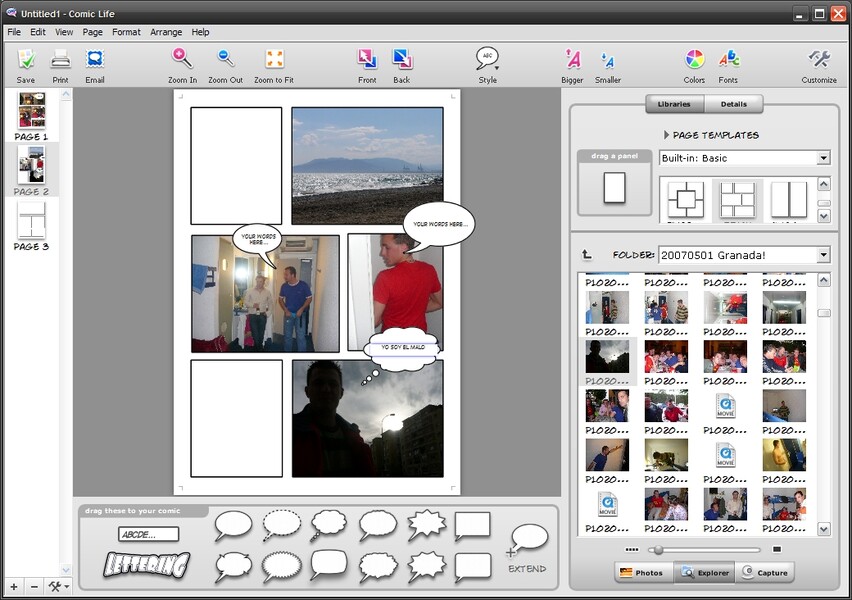Choose the two-column page template
The width and height of the screenshot is (852, 600).
tap(789, 199)
